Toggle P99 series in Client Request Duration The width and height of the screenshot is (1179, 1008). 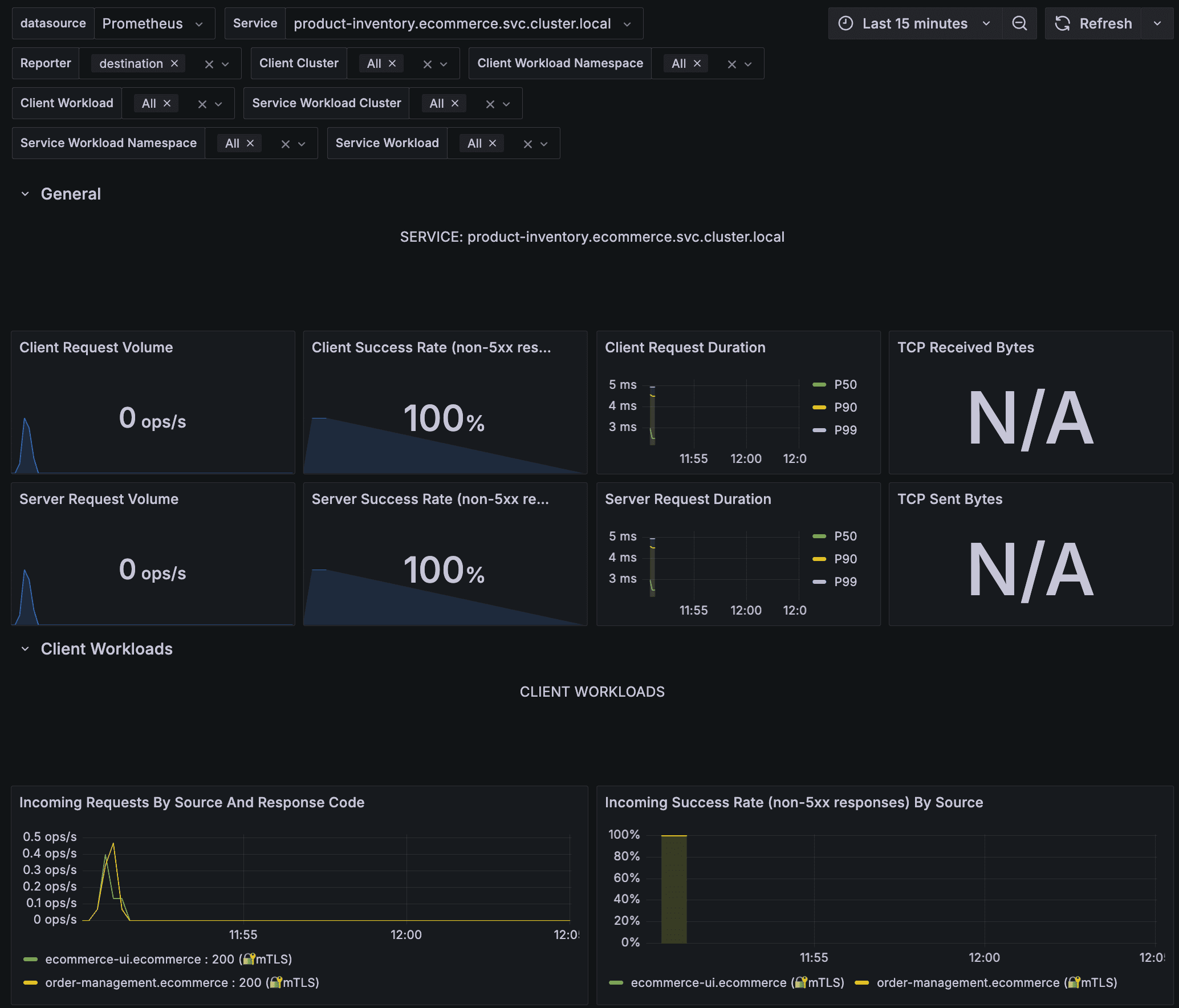tap(845, 430)
